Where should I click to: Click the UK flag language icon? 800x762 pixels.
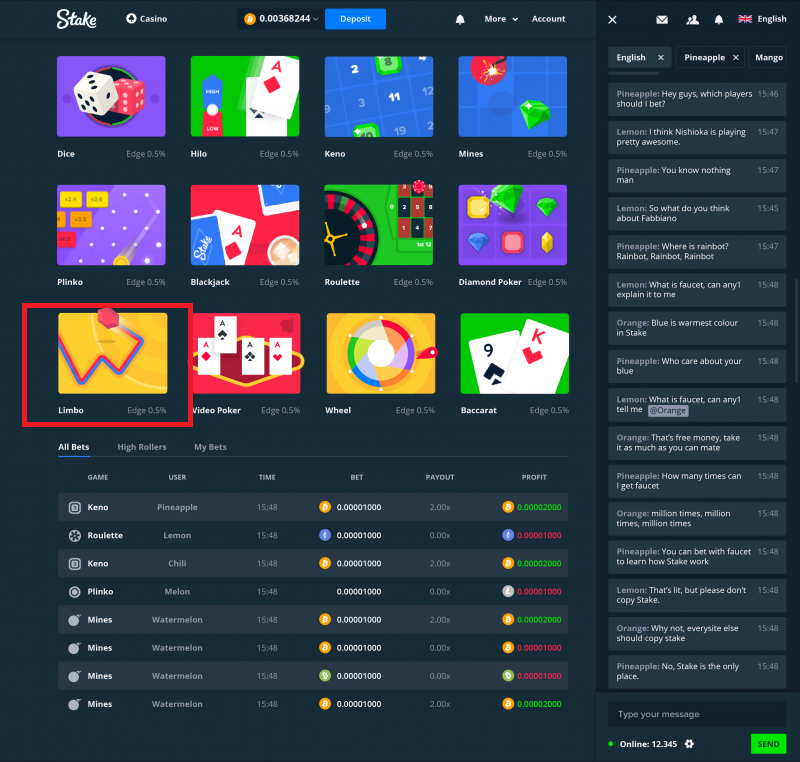click(x=745, y=19)
